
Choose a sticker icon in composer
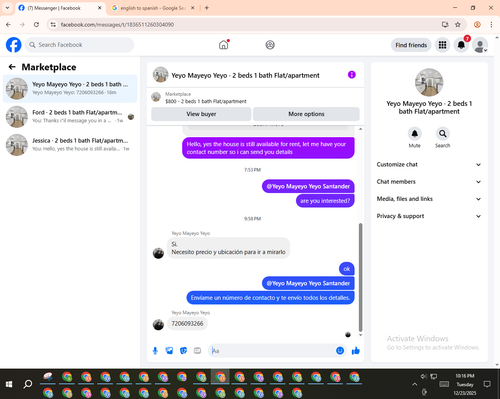(x=183, y=351)
